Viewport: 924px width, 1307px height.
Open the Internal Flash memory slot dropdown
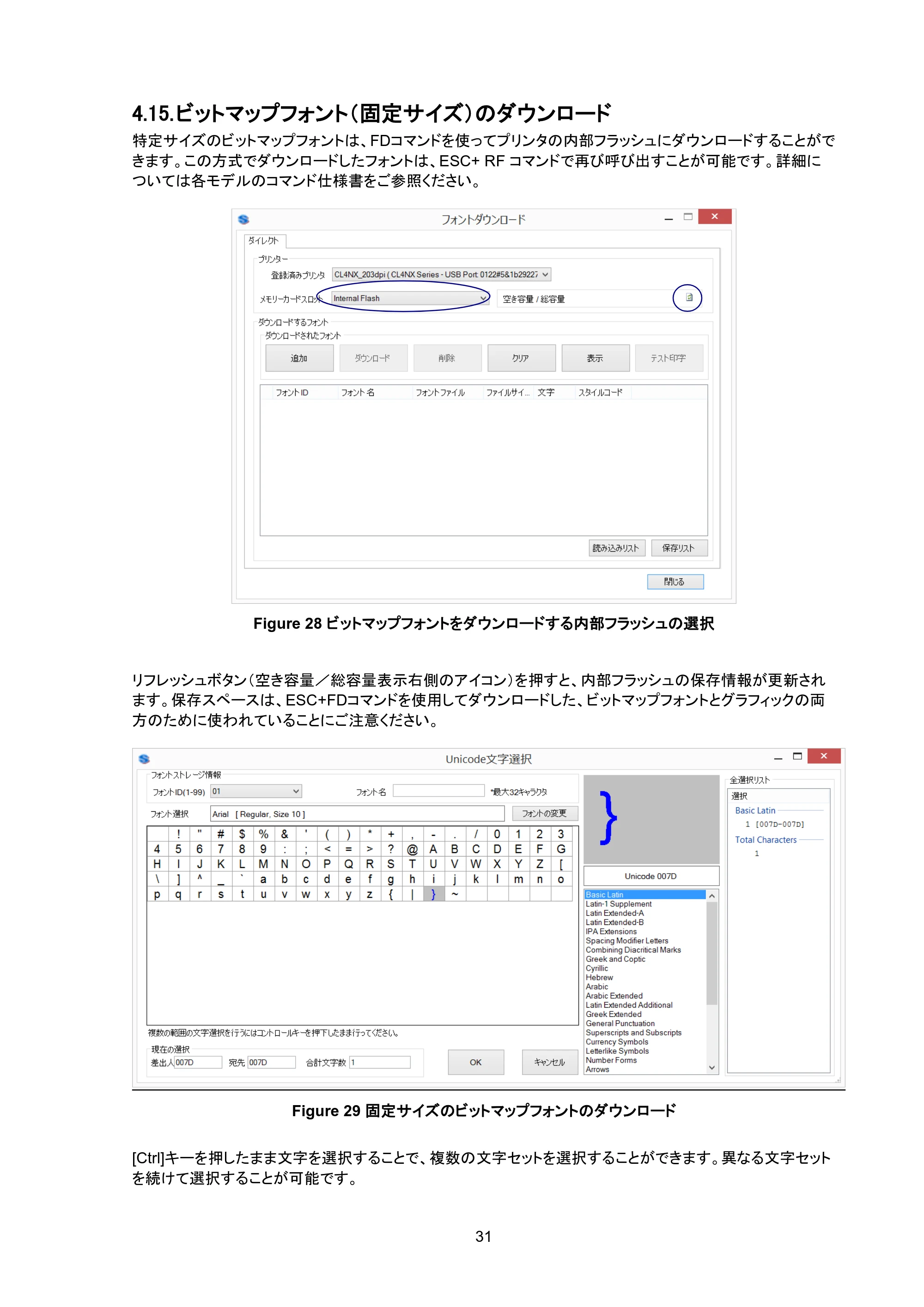pyautogui.click(x=410, y=298)
